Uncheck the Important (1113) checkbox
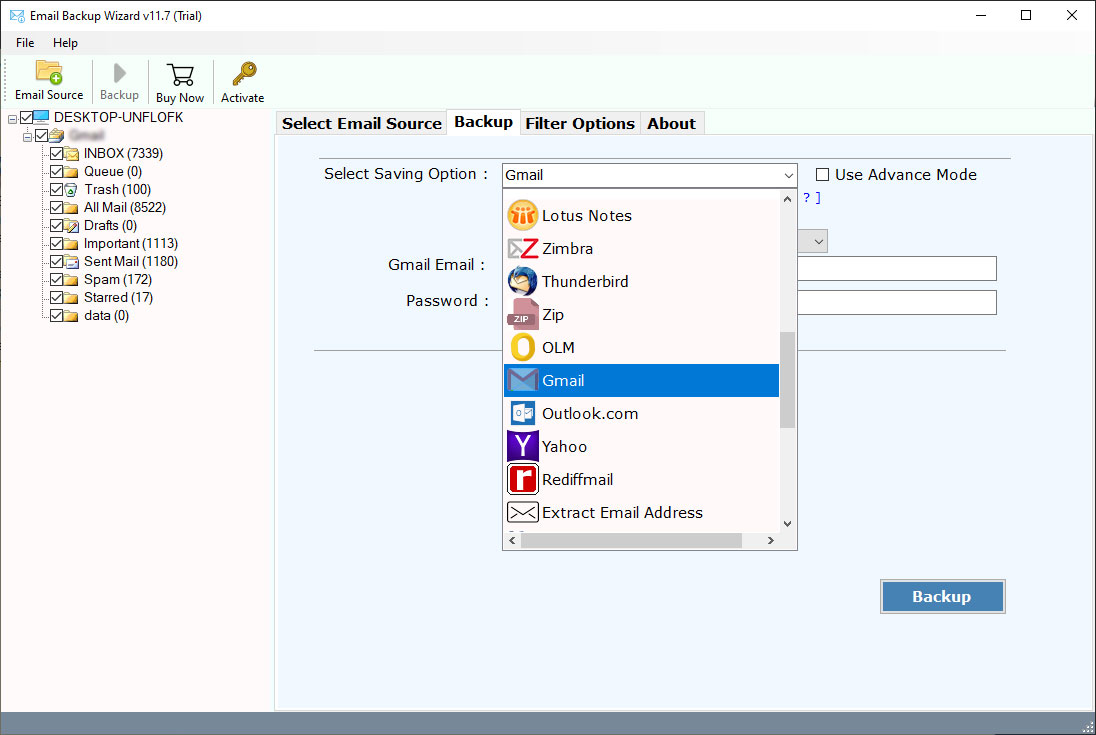Screen dimensions: 1096x735 point(57,243)
